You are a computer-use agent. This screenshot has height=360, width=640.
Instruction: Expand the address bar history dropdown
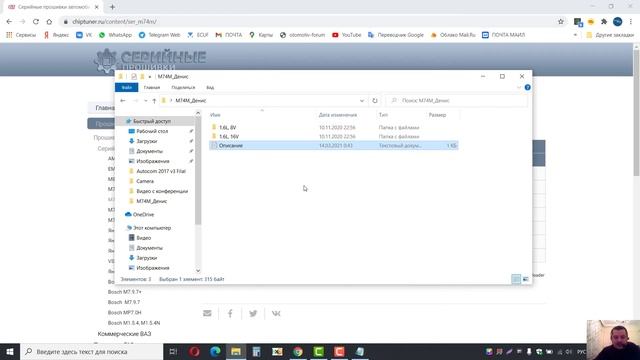click(362, 100)
